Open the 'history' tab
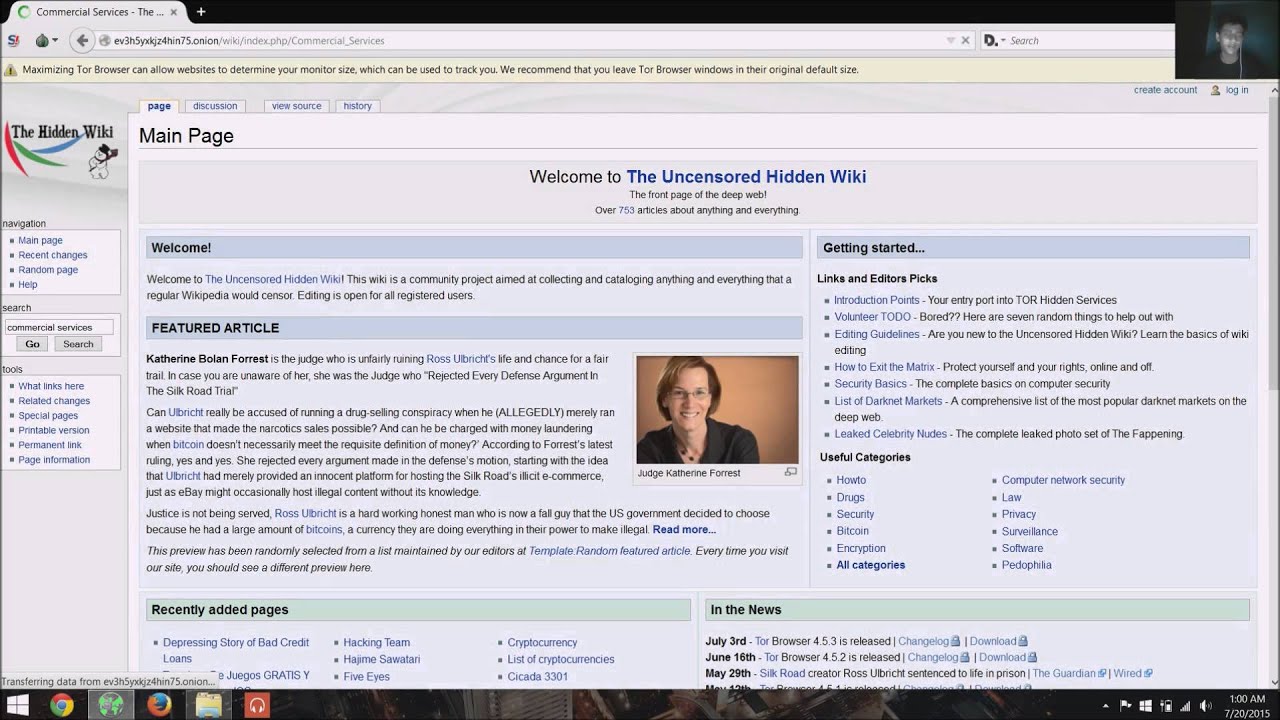Screen dimensions: 1280x720 (357, 106)
